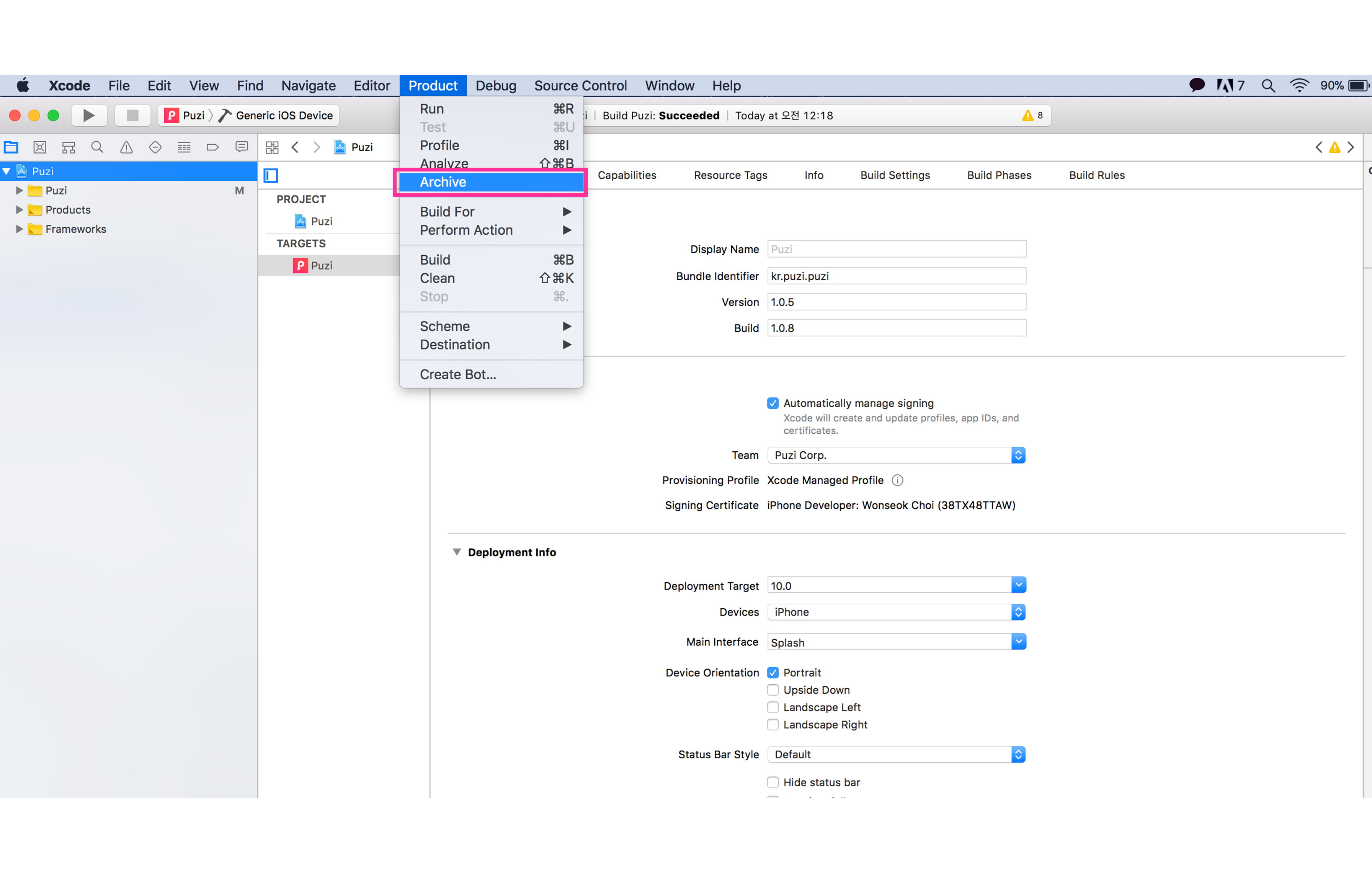1372x872 pixels.
Task: Open the Project navigator folder icon
Action: tap(11, 147)
